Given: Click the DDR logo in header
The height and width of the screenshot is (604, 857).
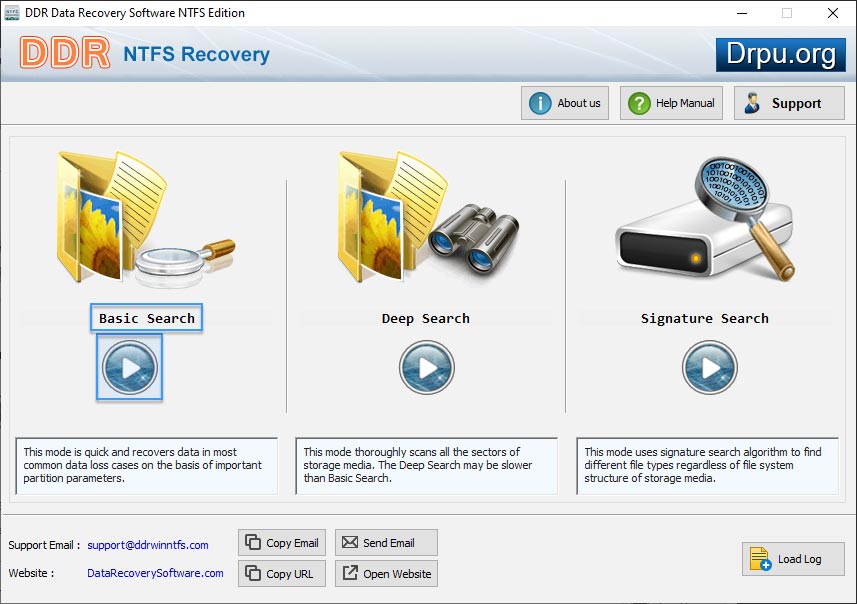Looking at the screenshot, I should 65,53.
